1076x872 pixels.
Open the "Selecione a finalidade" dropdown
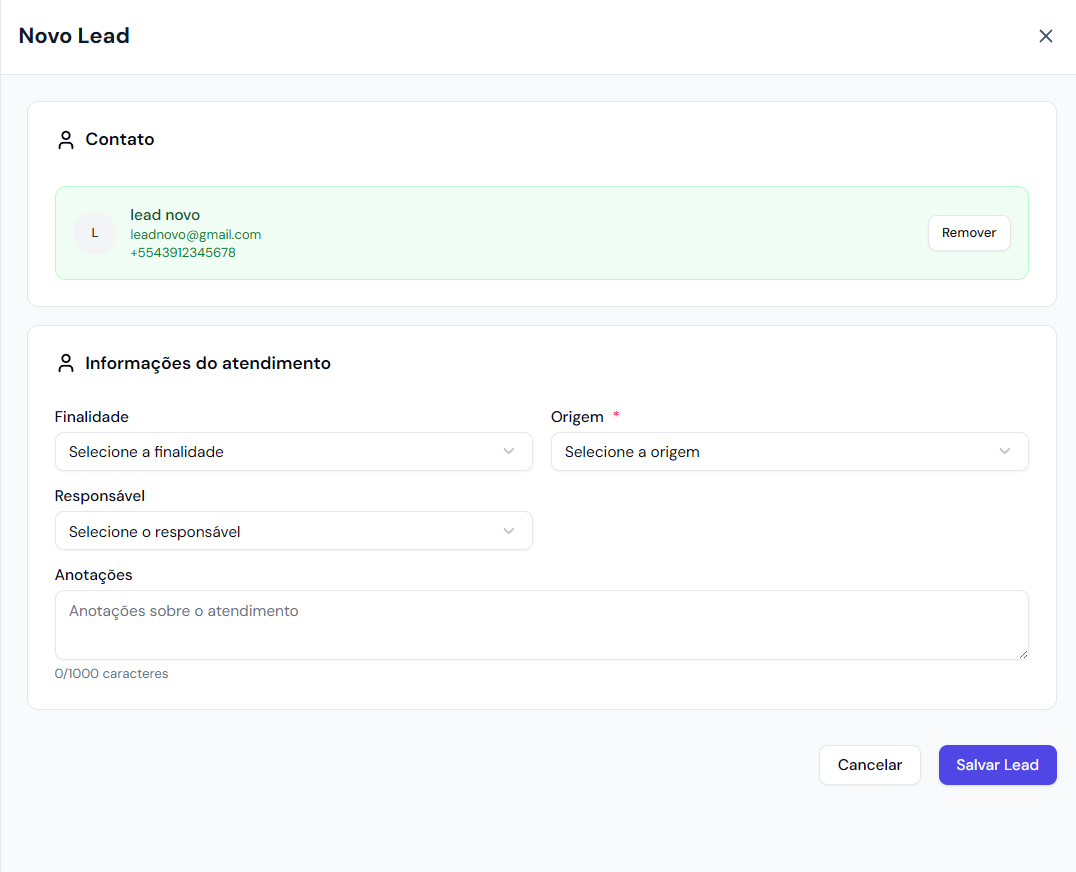[x=280, y=452]
